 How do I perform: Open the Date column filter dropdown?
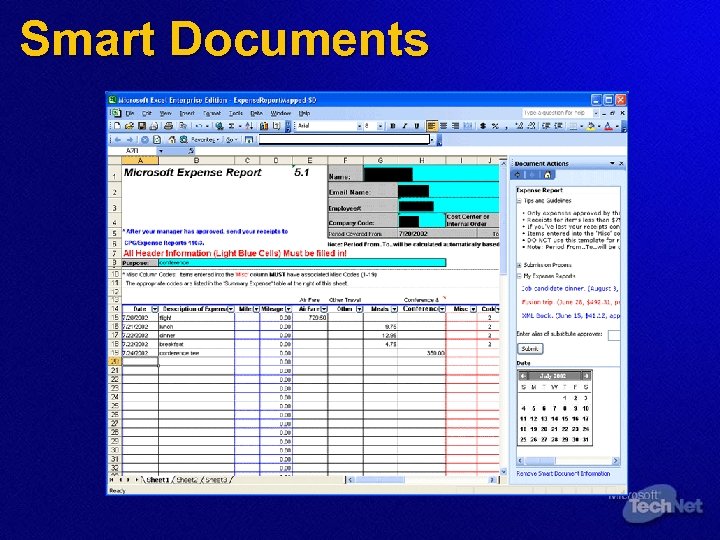[155, 309]
